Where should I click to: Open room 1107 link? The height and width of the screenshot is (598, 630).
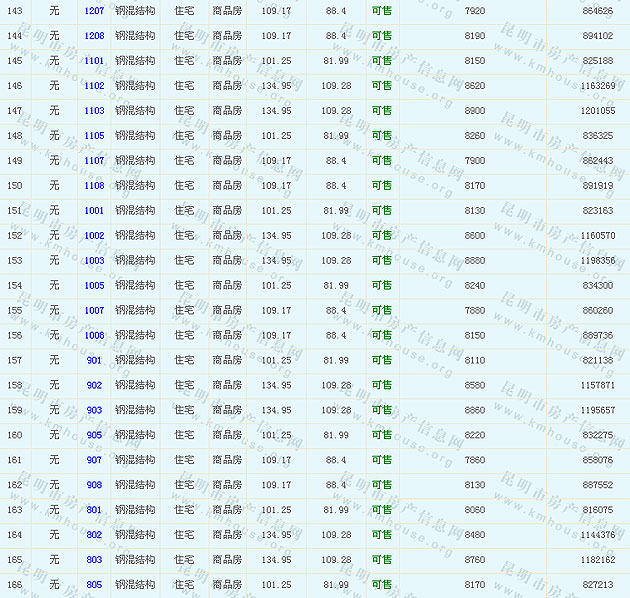pyautogui.click(x=94, y=161)
